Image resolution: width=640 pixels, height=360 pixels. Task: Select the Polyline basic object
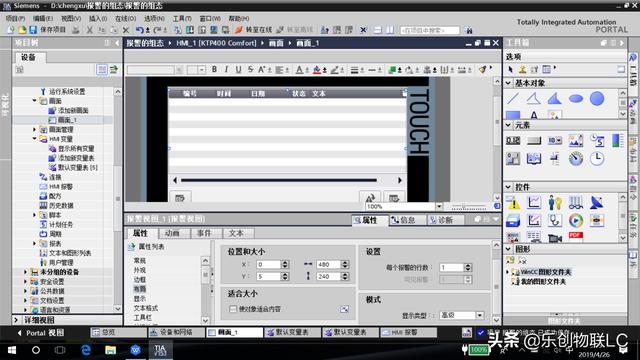pyautogui.click(x=533, y=98)
